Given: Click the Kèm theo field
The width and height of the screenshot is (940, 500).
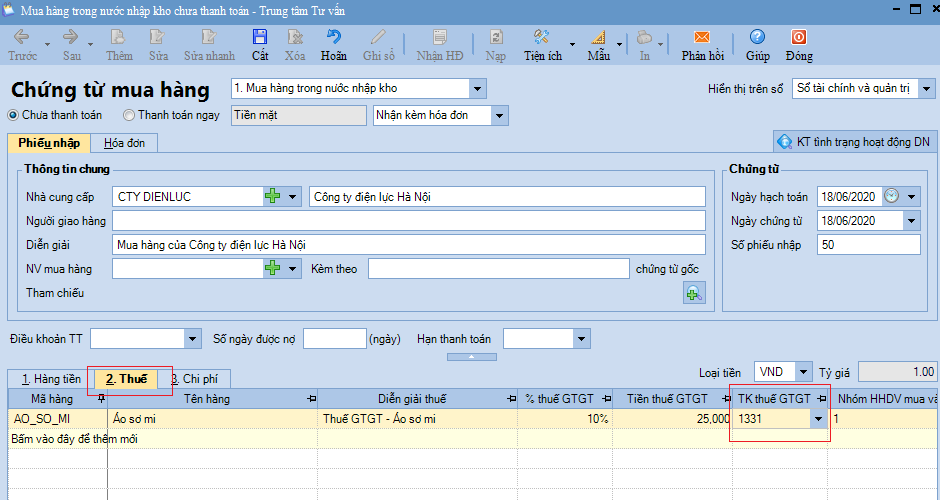Looking at the screenshot, I should 499,269.
